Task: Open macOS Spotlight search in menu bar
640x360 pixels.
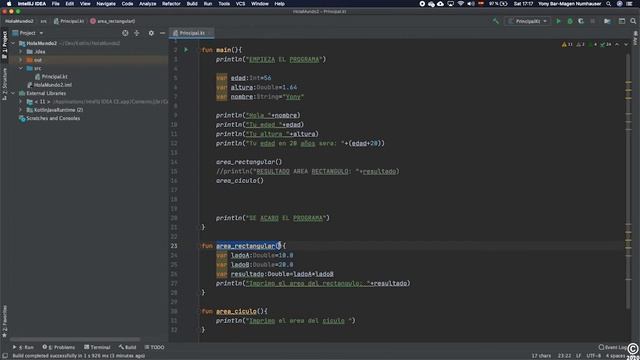Action: point(608,4)
